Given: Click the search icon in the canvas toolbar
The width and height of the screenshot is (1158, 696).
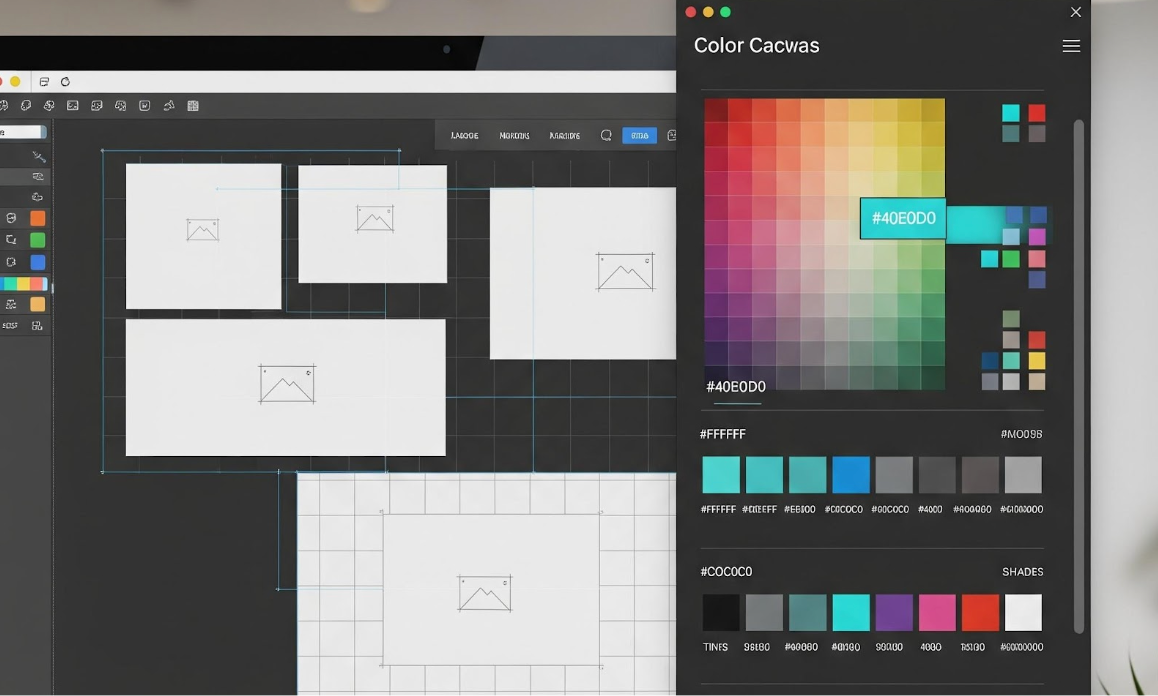Looking at the screenshot, I should [x=606, y=135].
